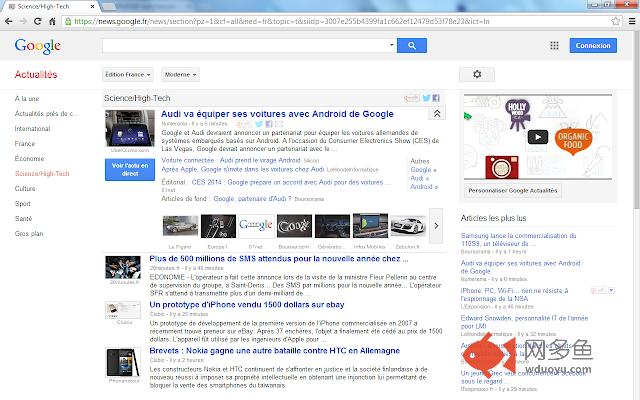Click the Audi » related topic link
The height and width of the screenshot is (400, 640).
(419, 178)
